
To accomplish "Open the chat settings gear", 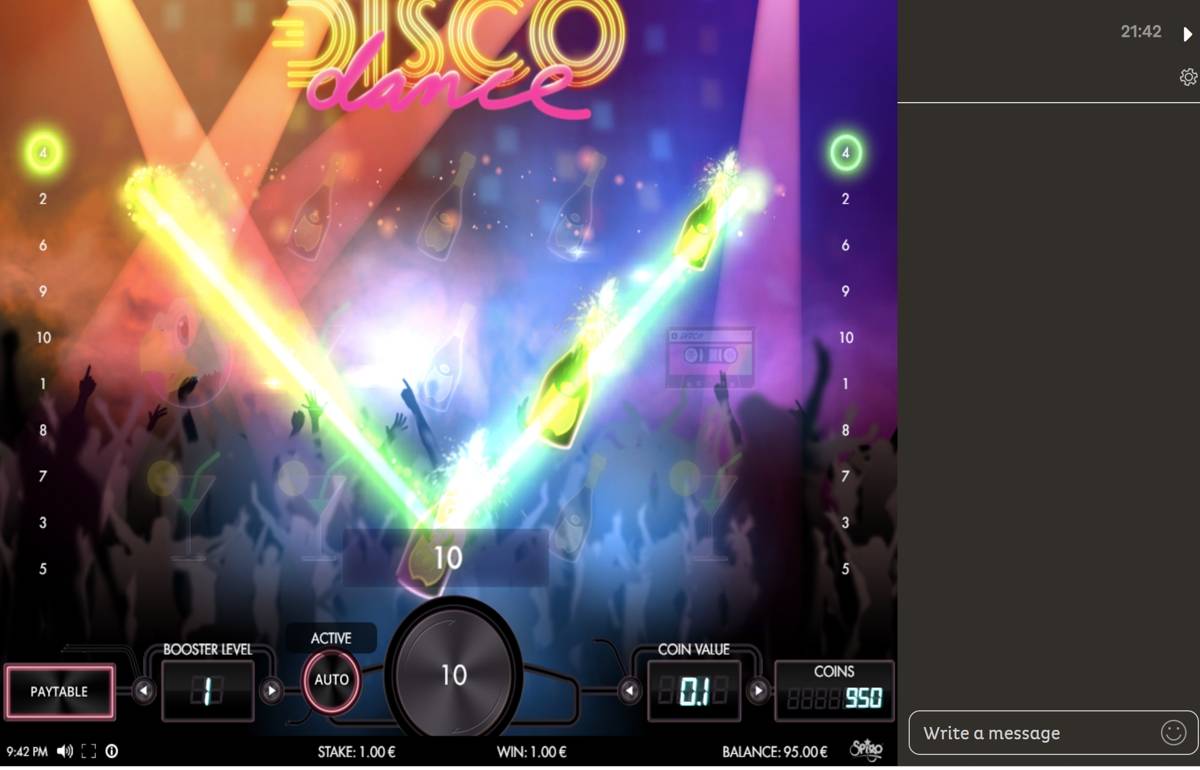I will point(1187,76).
